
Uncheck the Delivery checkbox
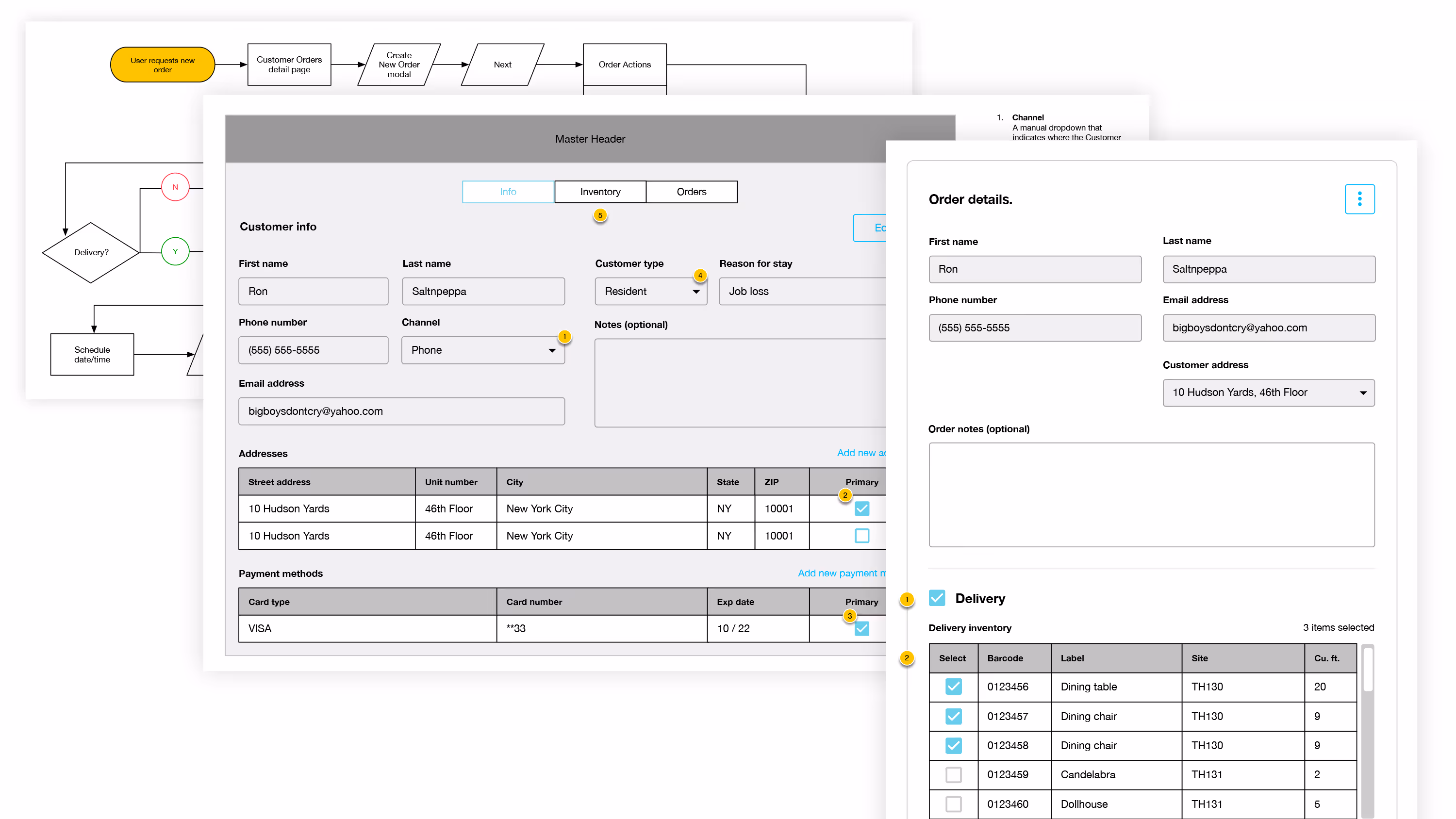click(x=937, y=598)
